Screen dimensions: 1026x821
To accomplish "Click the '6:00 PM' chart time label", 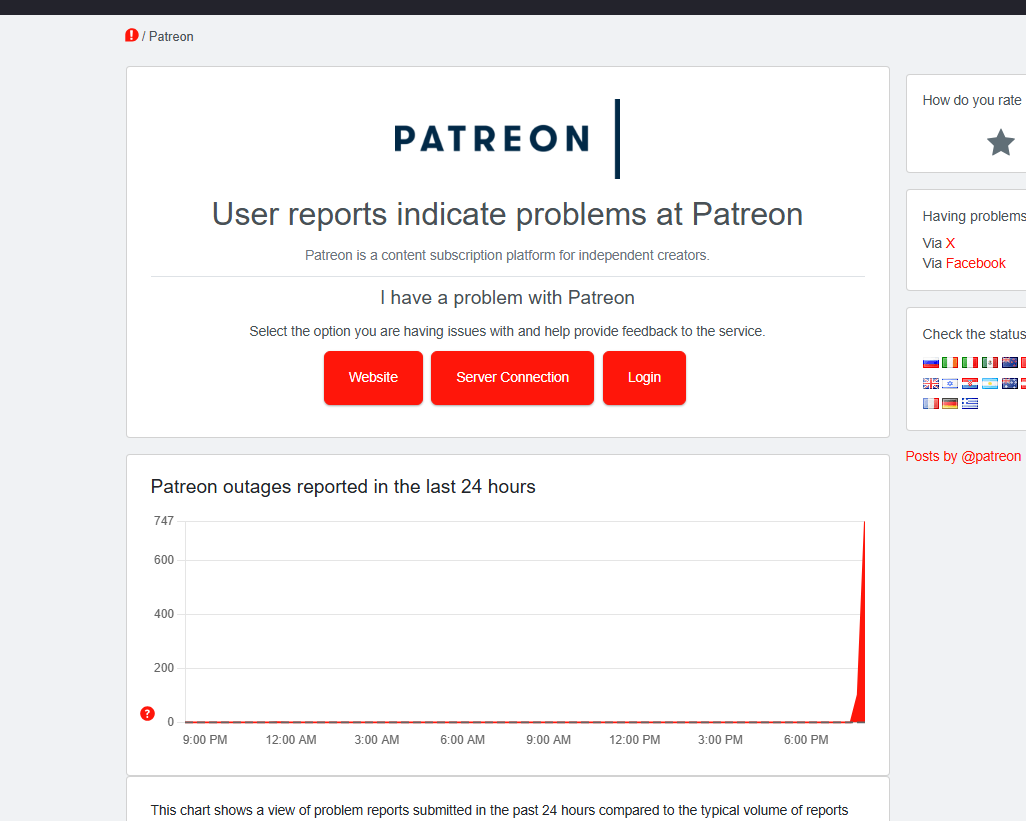I will [805, 740].
